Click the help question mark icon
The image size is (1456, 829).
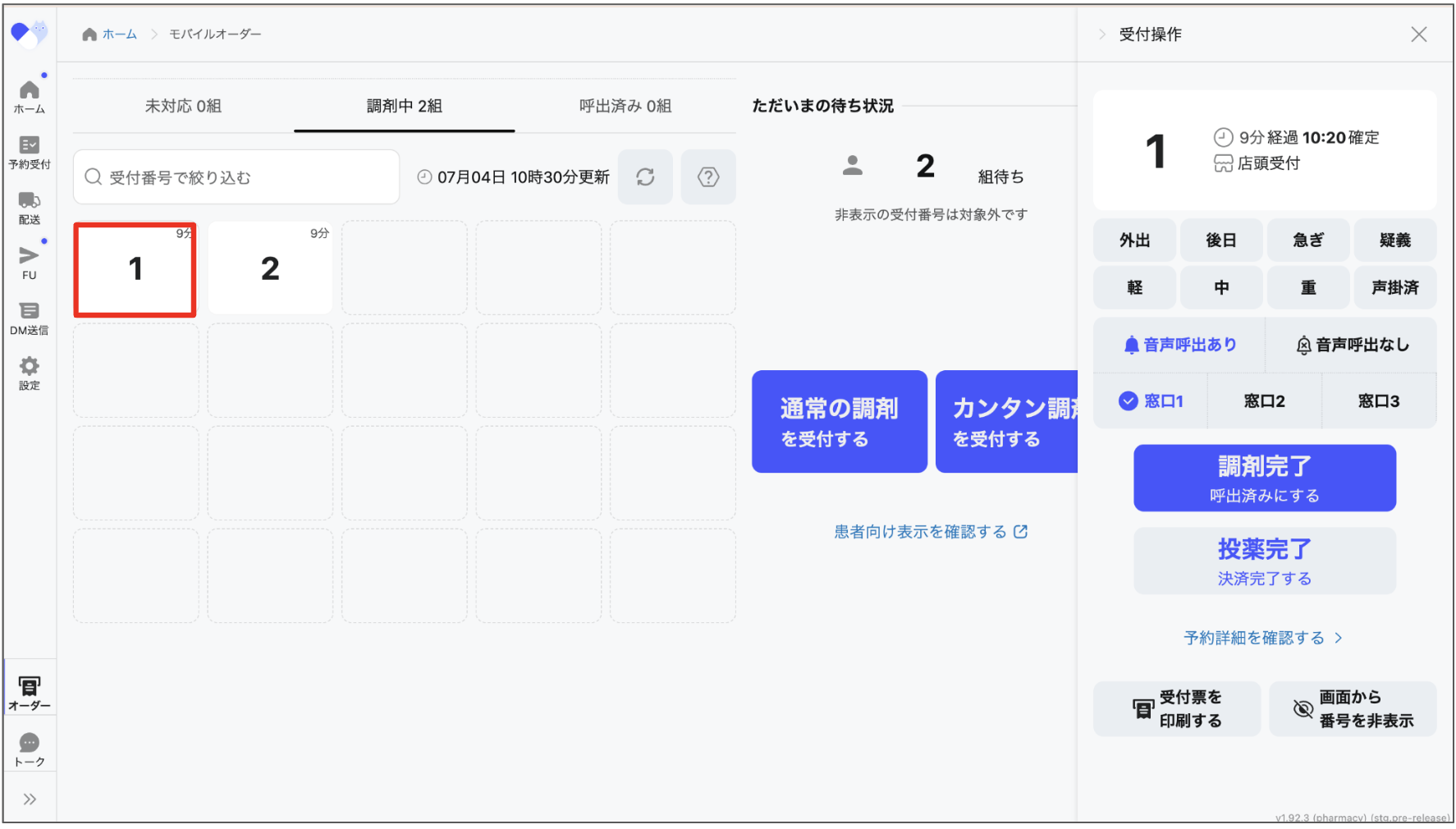click(708, 177)
